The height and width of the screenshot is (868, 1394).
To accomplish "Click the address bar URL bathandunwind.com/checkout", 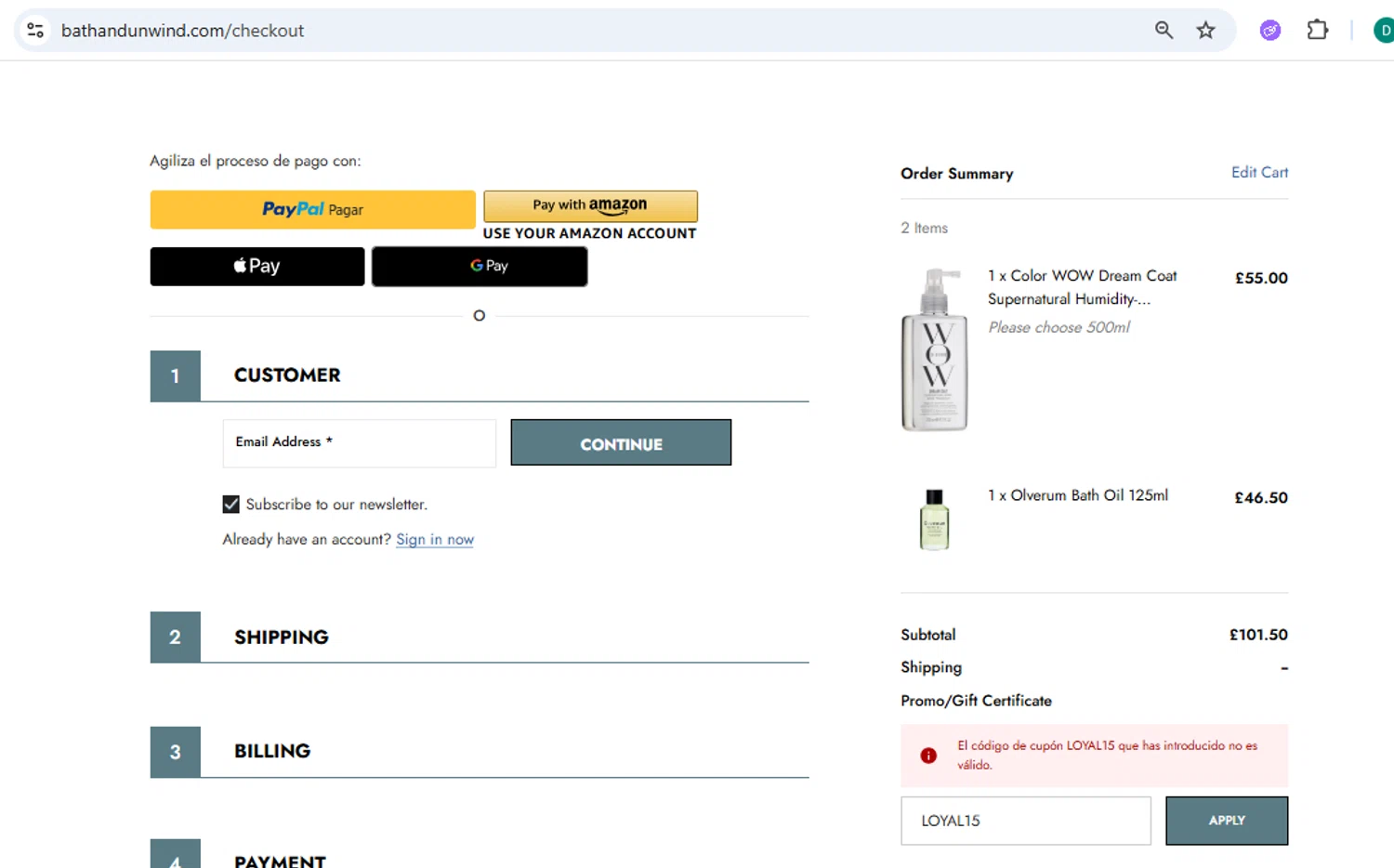I will 183,31.
